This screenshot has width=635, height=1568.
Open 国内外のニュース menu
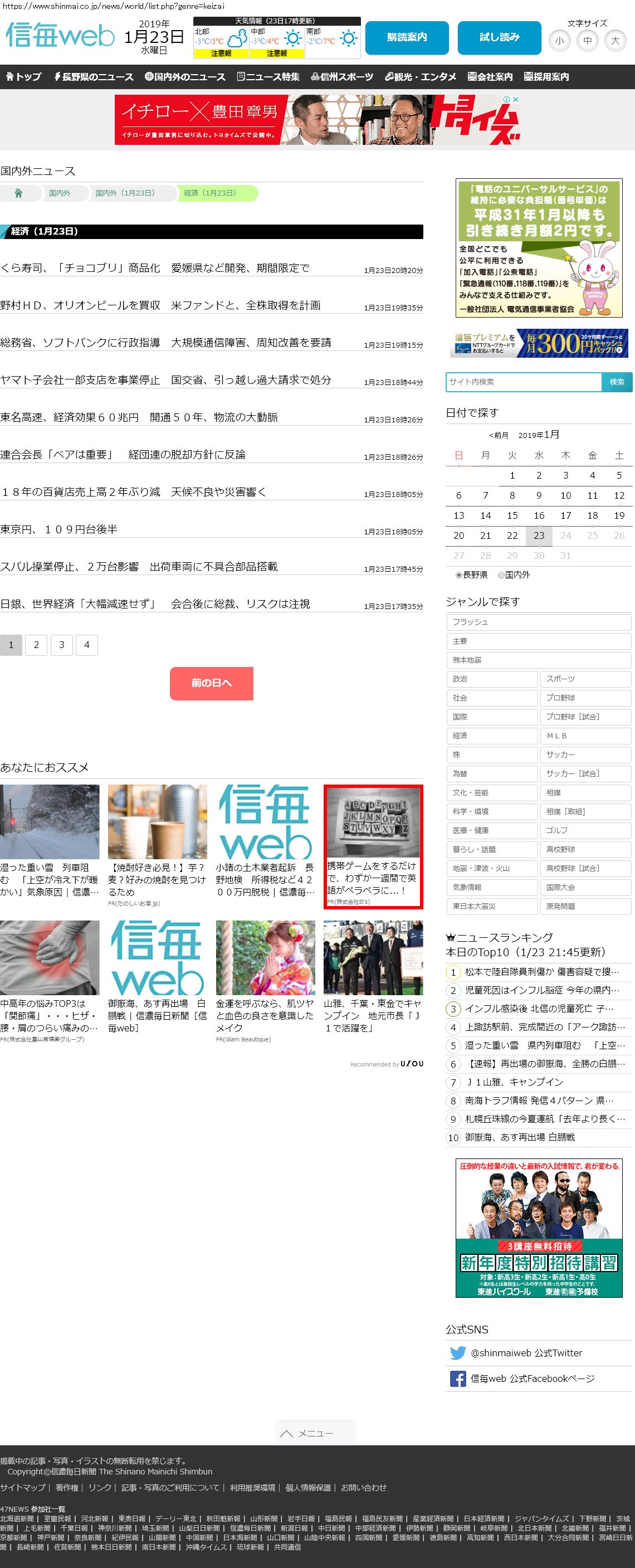click(185, 77)
